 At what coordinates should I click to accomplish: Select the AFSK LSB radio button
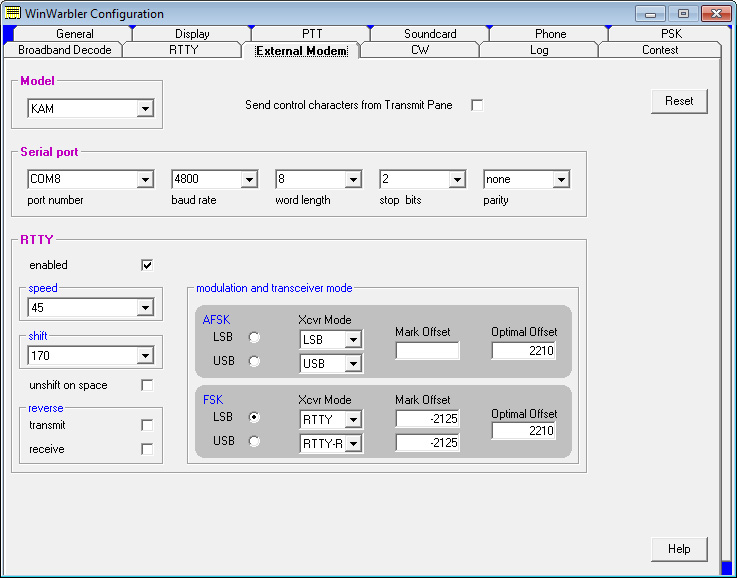click(254, 337)
